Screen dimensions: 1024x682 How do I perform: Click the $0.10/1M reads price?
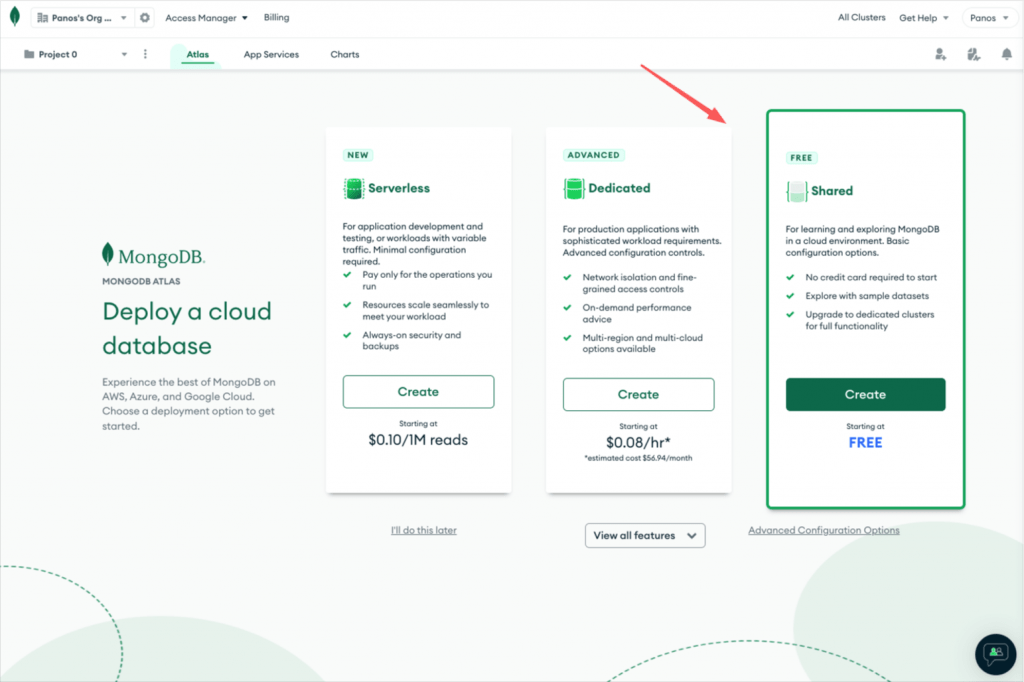coord(418,440)
